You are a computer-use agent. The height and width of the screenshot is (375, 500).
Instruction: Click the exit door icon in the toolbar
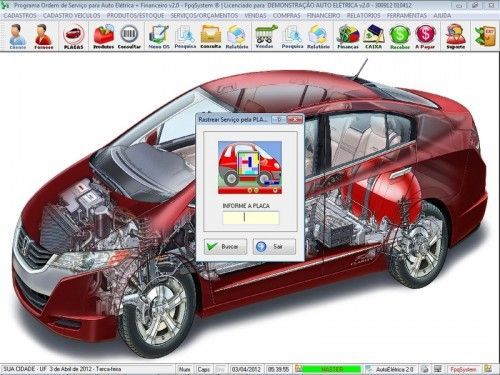pyautogui.click(x=485, y=36)
